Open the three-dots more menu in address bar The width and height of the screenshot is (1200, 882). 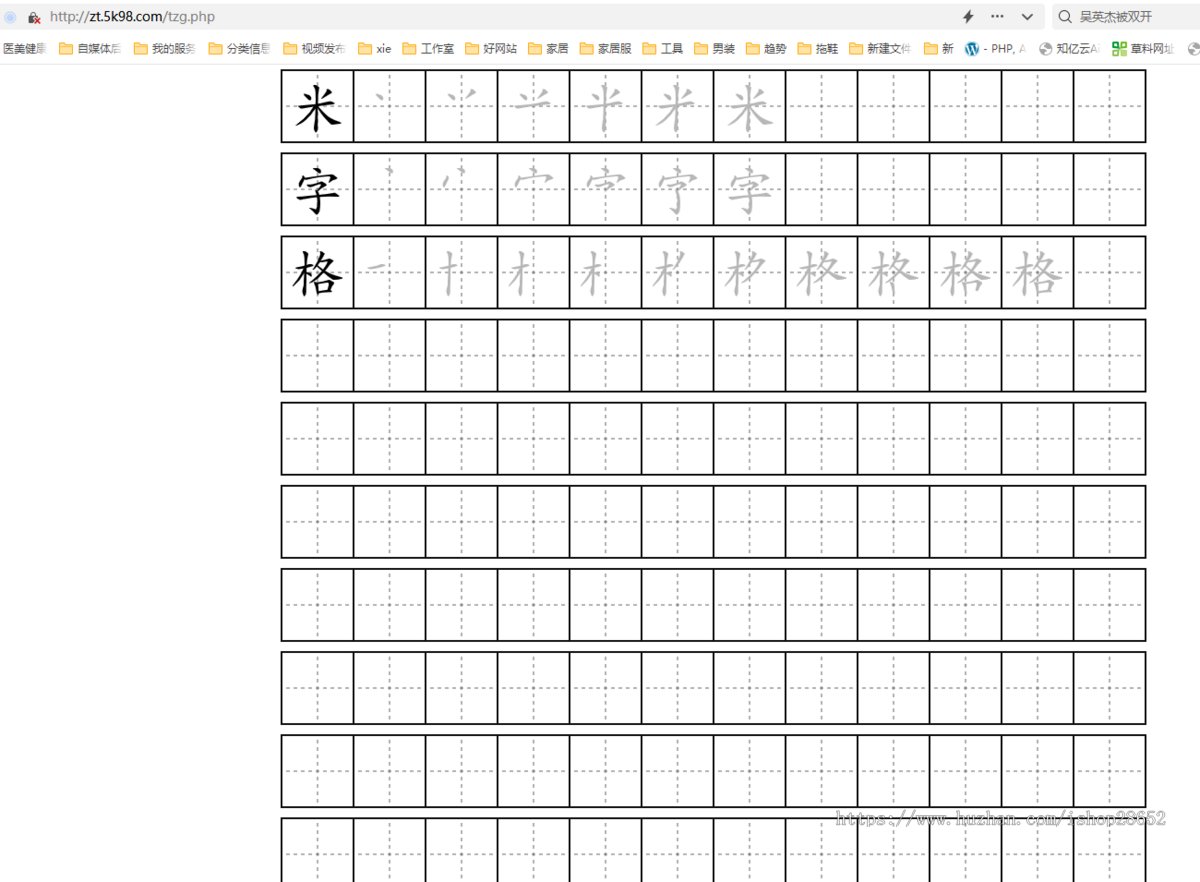(x=997, y=17)
